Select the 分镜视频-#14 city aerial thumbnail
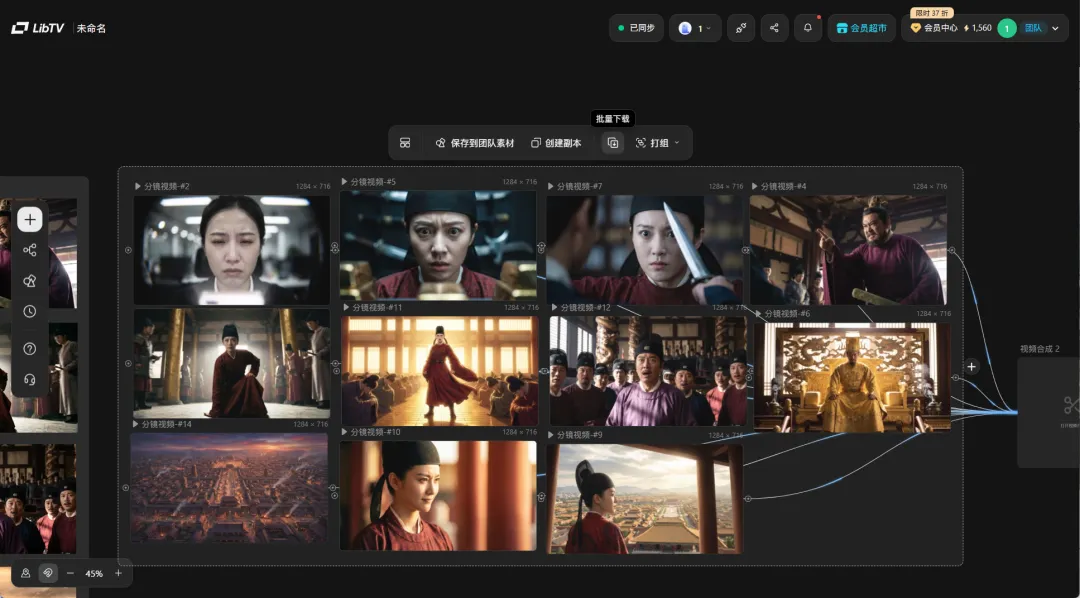Image resolution: width=1080 pixels, height=598 pixels. (x=229, y=488)
